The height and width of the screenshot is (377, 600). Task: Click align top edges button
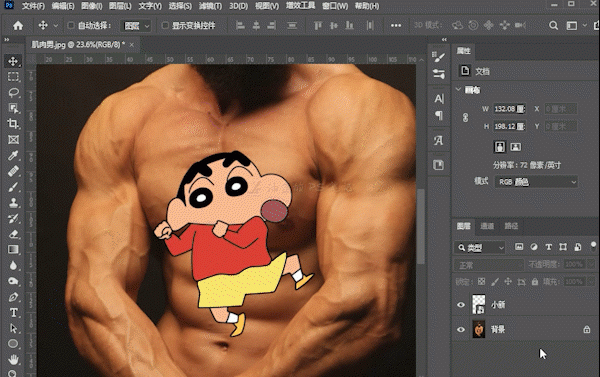pyautogui.click(x=318, y=26)
